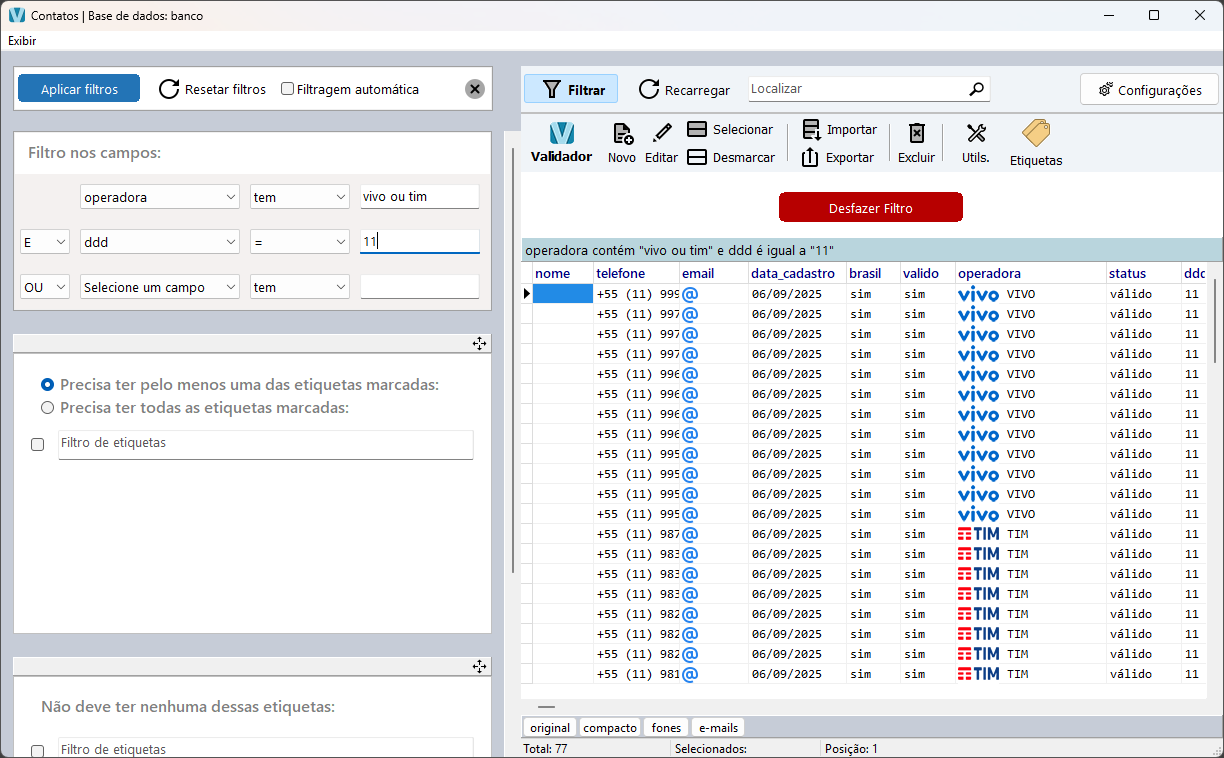The height and width of the screenshot is (758, 1224).
Task: Switch to the compacto tab
Action: click(x=610, y=728)
